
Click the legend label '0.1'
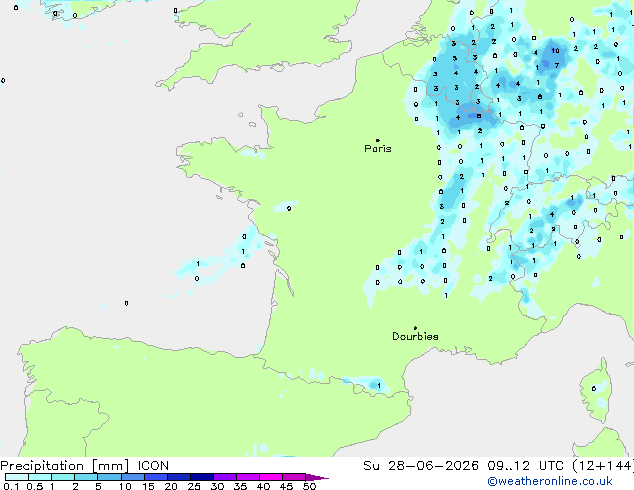tap(11, 486)
